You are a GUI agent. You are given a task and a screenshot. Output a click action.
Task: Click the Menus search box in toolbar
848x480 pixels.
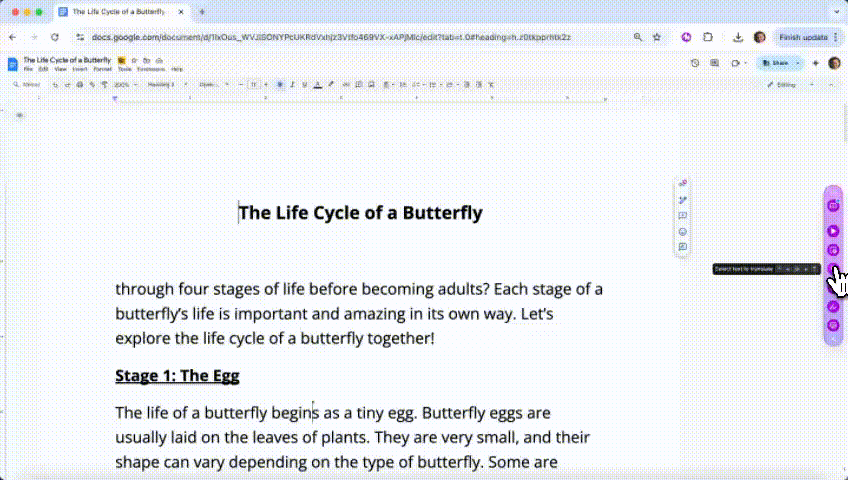(x=27, y=84)
